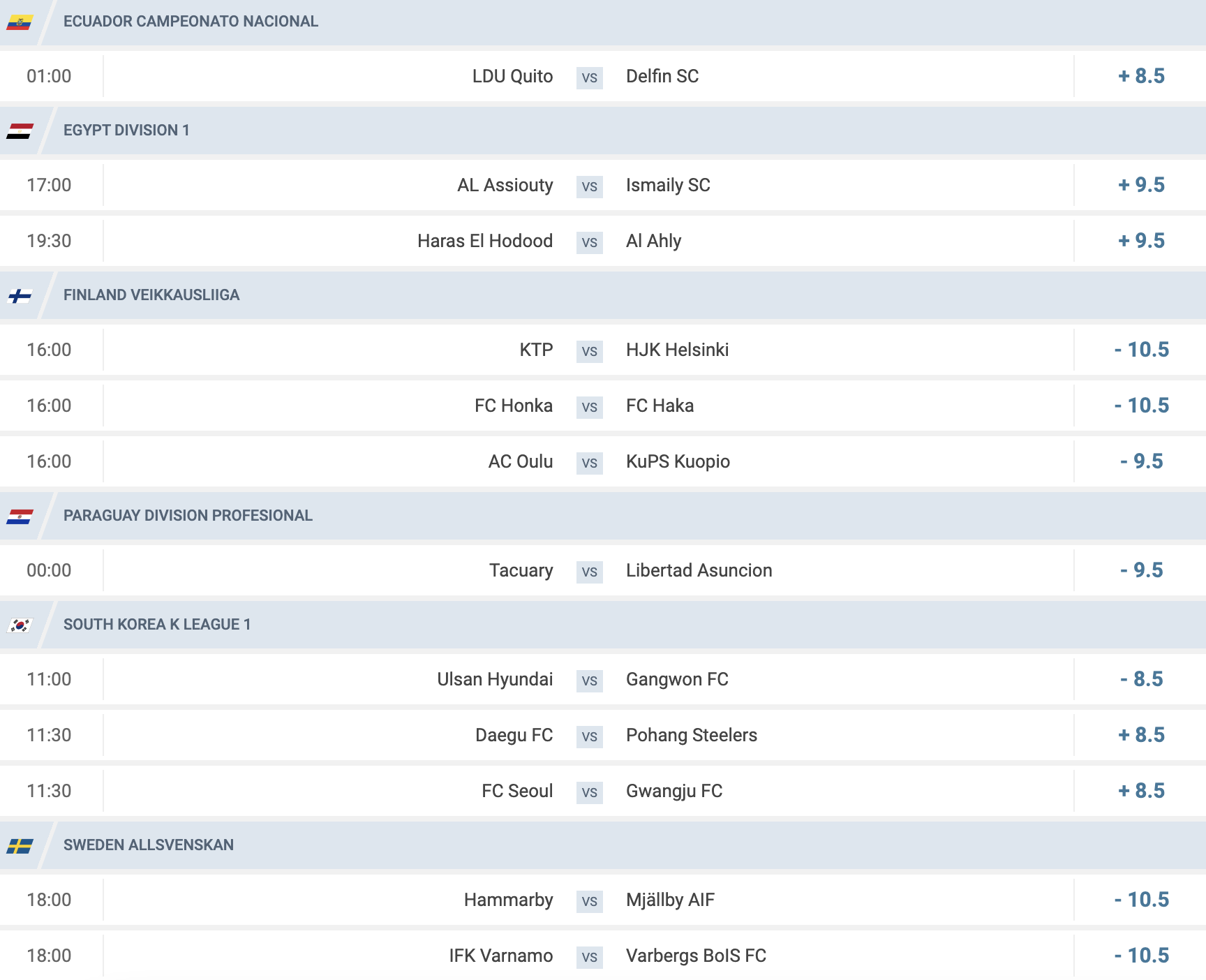Click the Sweden flag icon
This screenshot has width=1206, height=980.
point(20,846)
